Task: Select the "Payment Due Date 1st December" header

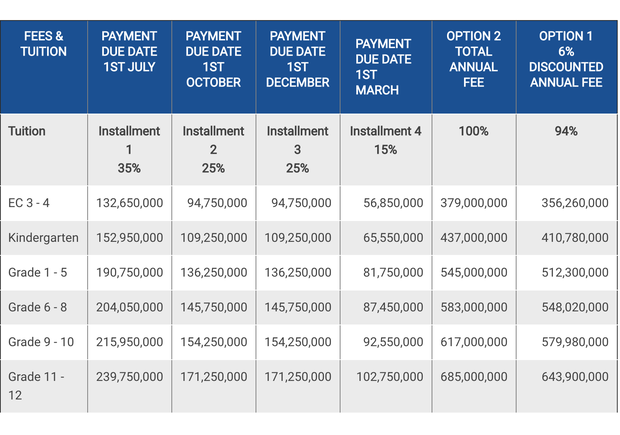Action: tap(298, 59)
